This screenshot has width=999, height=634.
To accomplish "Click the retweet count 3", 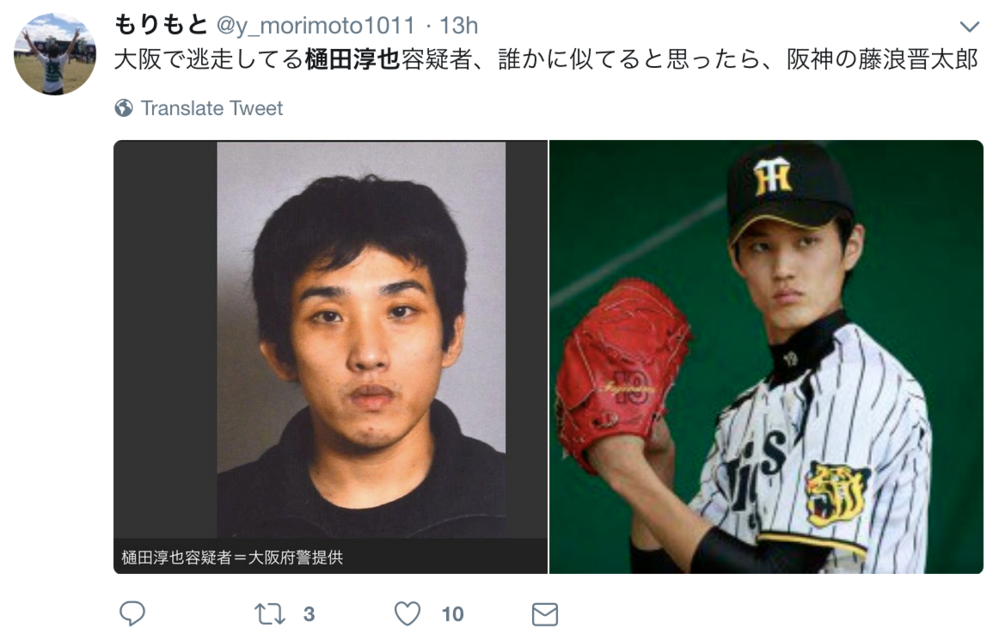I will [x=309, y=614].
